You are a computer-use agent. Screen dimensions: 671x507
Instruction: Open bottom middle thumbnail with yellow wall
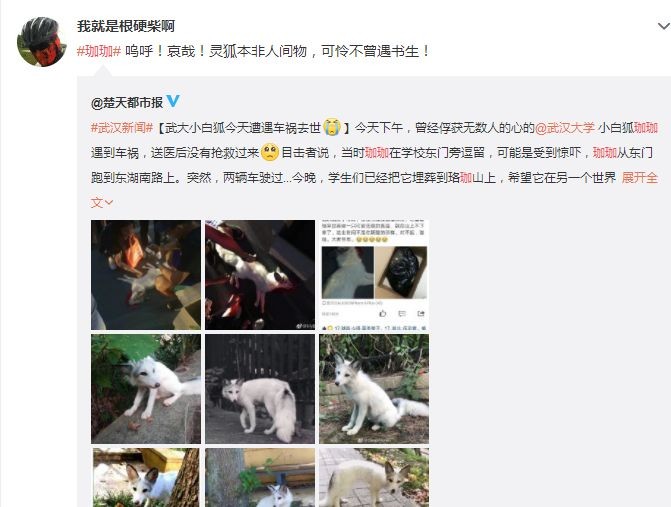click(260, 477)
